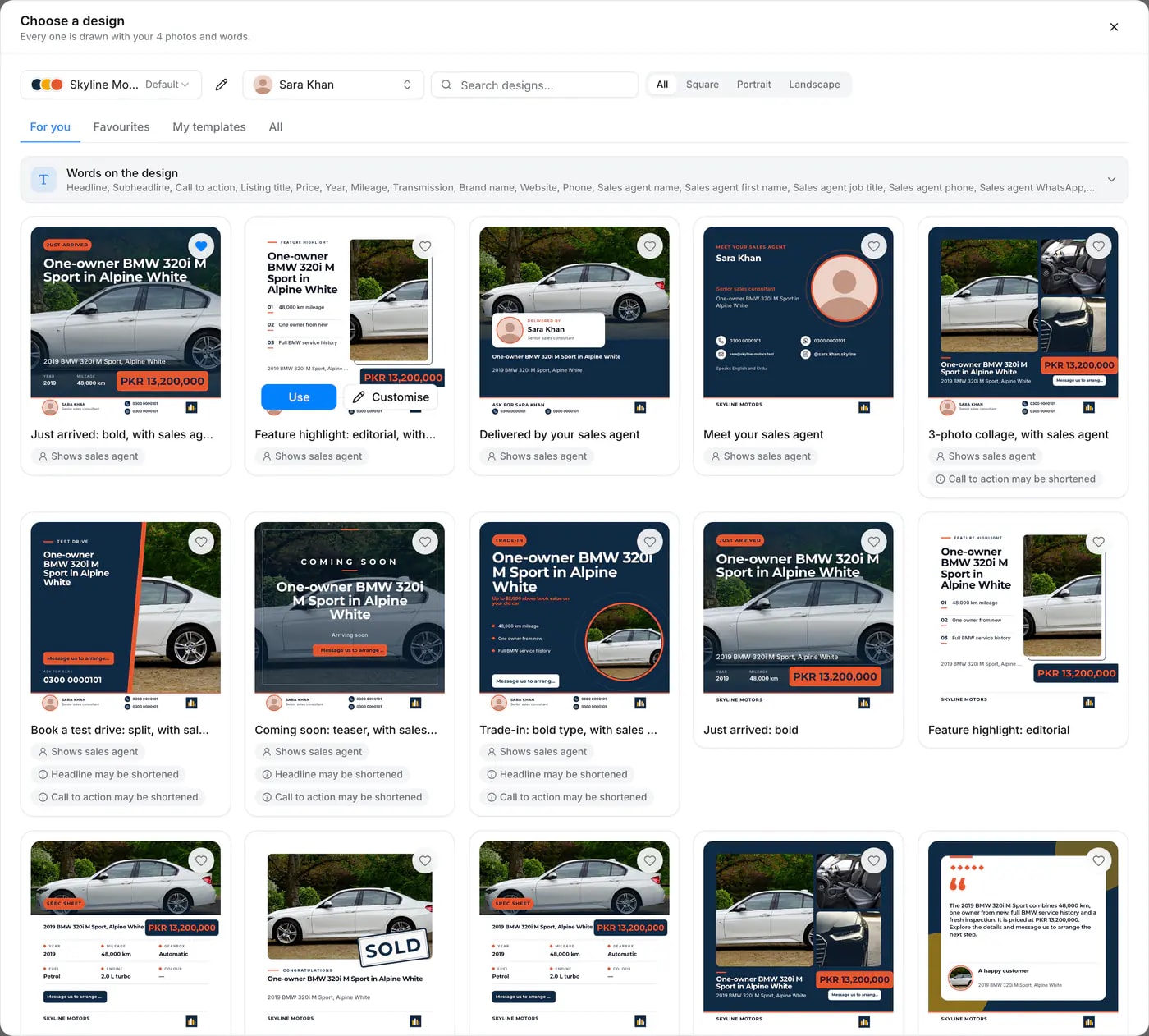Click the Just arrived: bold title text
Screen dimensions: 1149x1036
coord(751,730)
